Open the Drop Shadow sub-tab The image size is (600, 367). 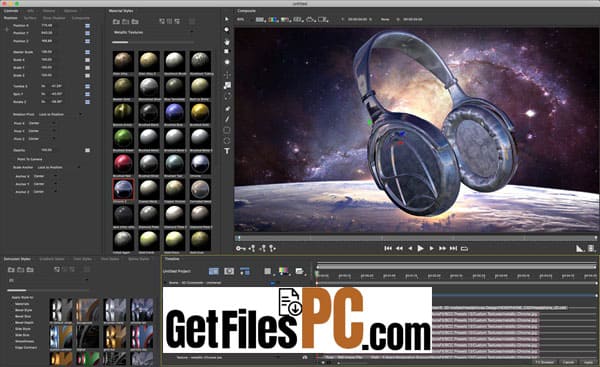[x=54, y=18]
